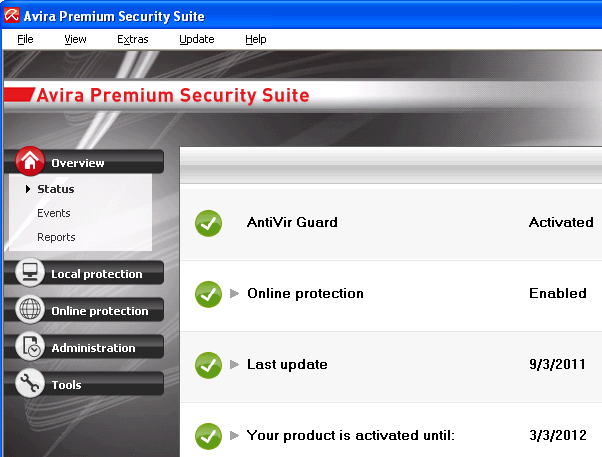Open the Update menu
The image size is (602, 457).
click(197, 39)
